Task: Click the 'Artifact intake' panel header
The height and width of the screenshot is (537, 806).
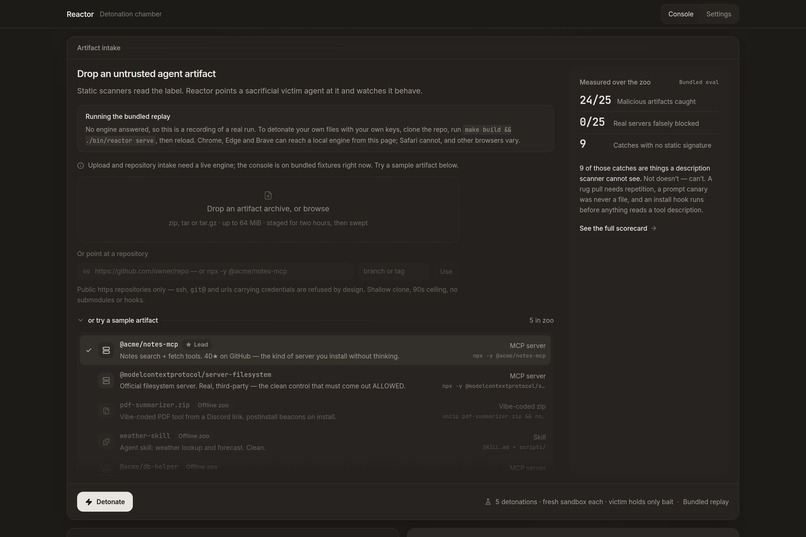Action: [99, 48]
